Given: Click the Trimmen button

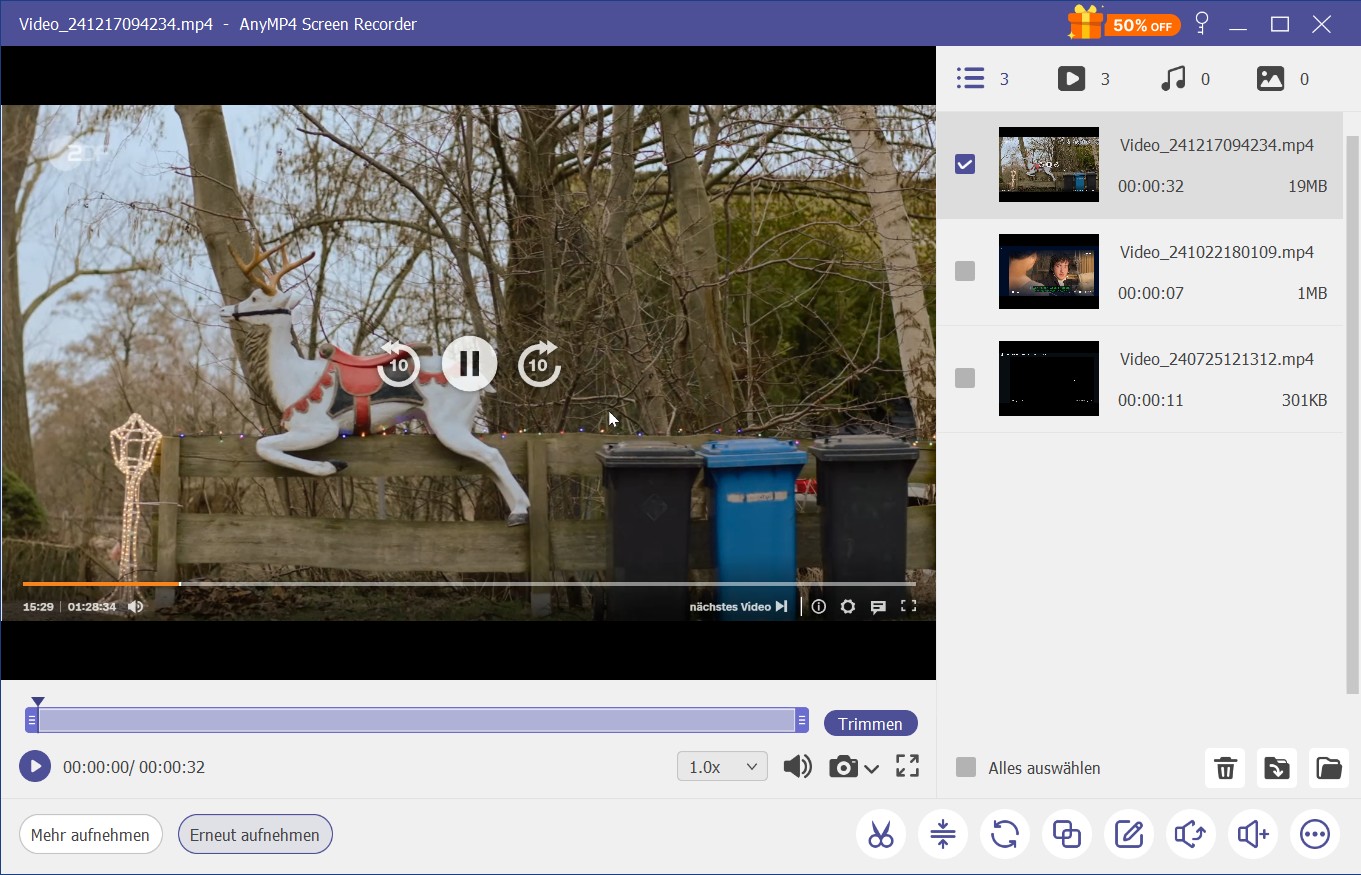Looking at the screenshot, I should (870, 724).
